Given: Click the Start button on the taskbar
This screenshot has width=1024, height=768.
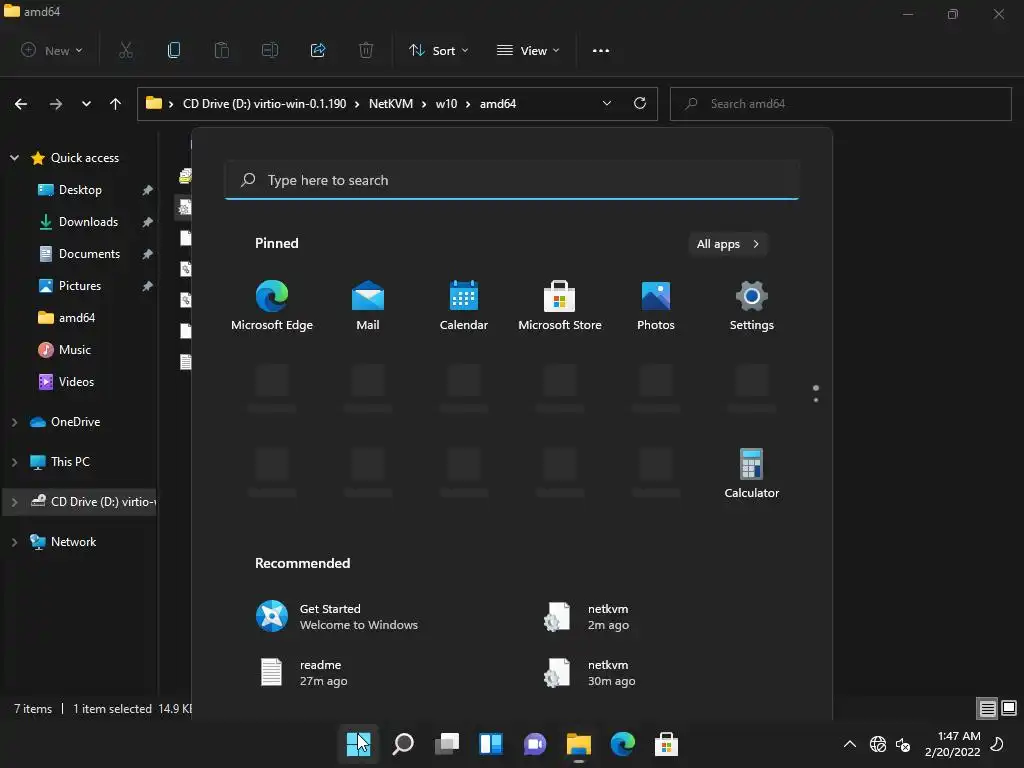Looking at the screenshot, I should point(359,744).
